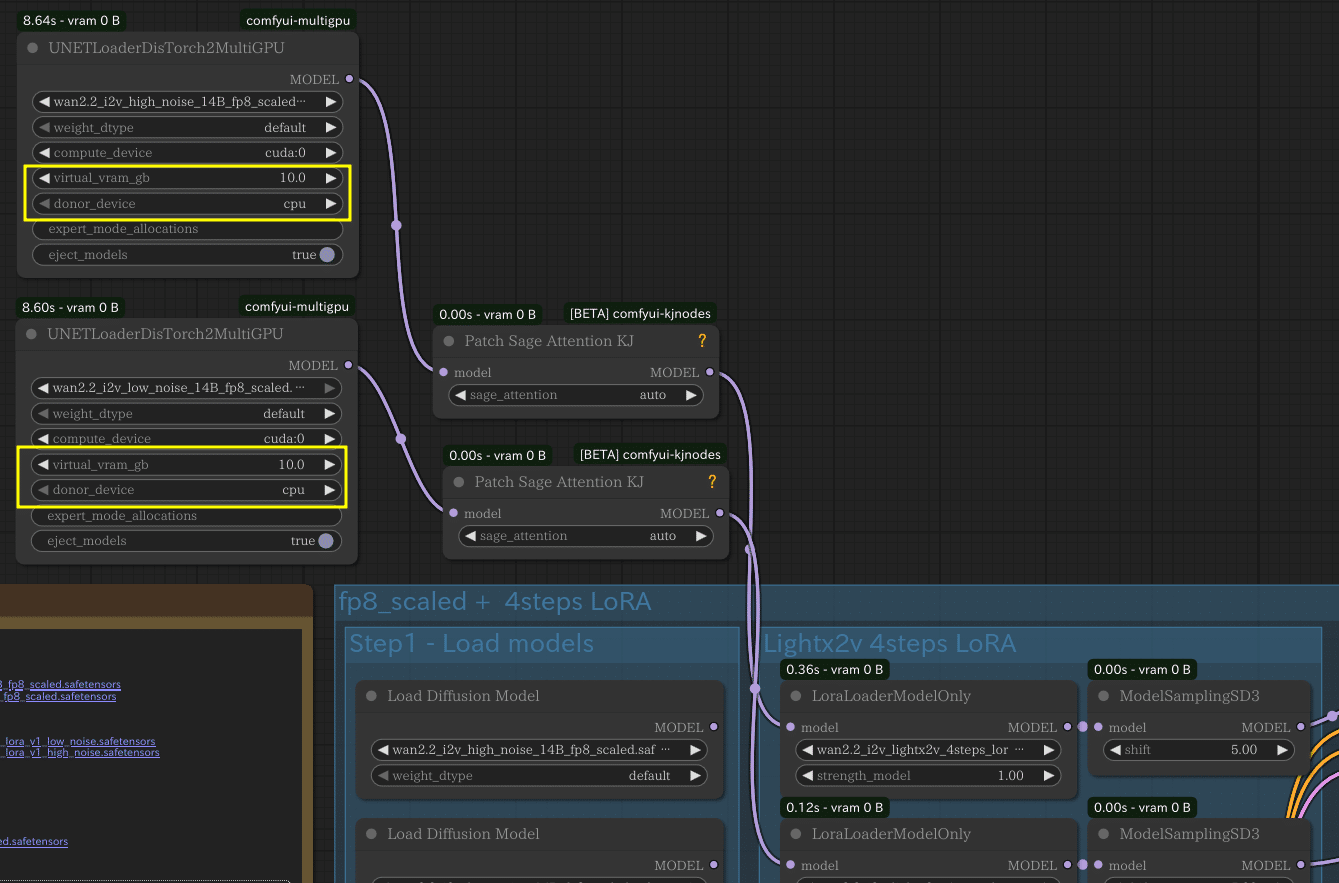Toggle eject_models on the high-noise UNET loader
The image size is (1339, 883).
326,255
